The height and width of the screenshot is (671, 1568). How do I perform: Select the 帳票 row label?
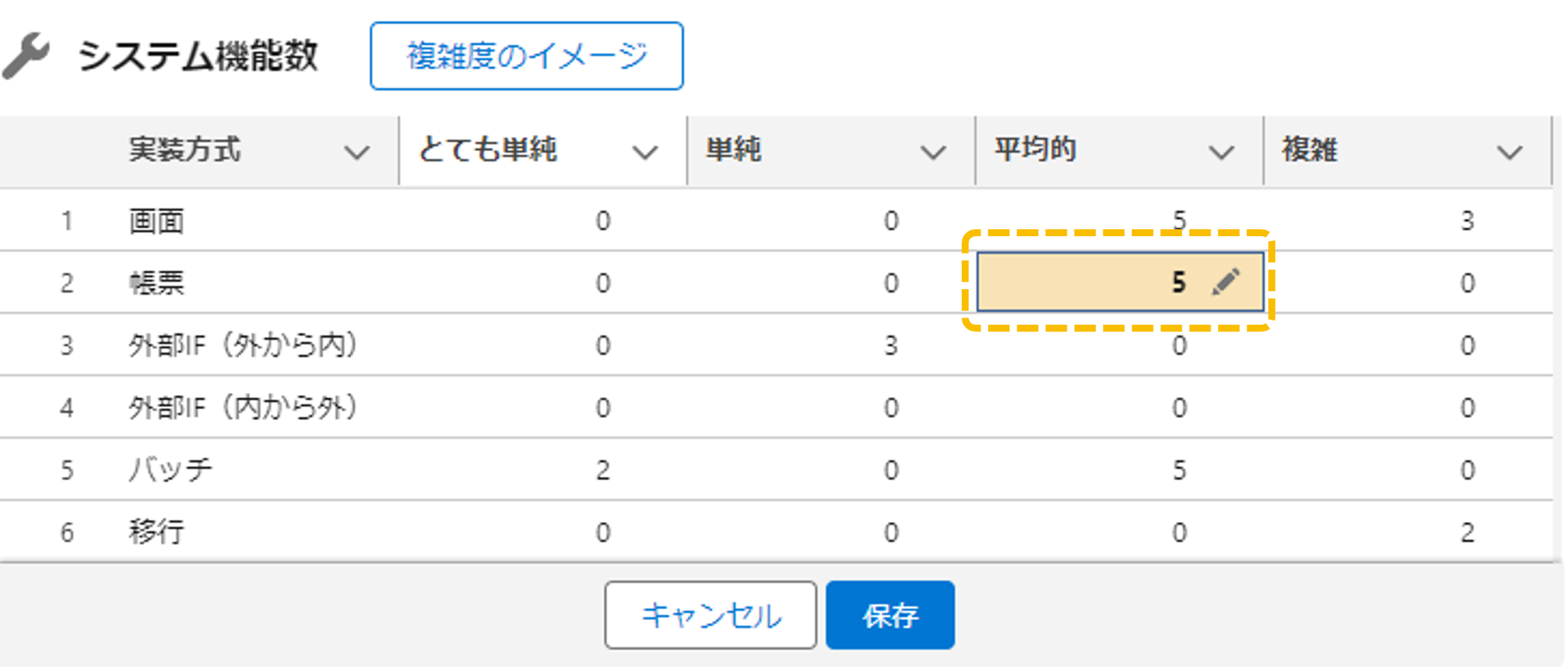[x=157, y=284]
